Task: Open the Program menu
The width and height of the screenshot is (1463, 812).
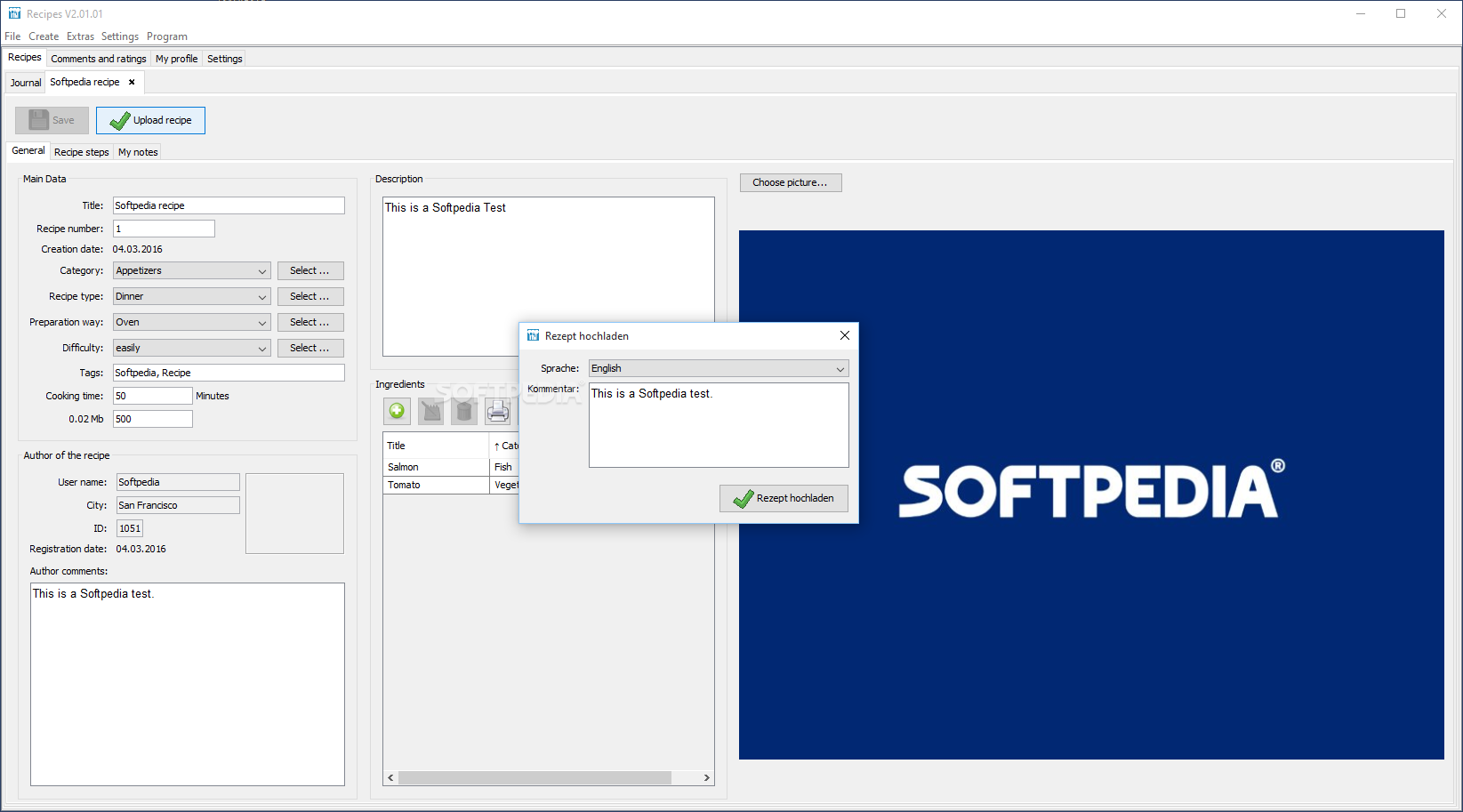Action: (x=167, y=36)
